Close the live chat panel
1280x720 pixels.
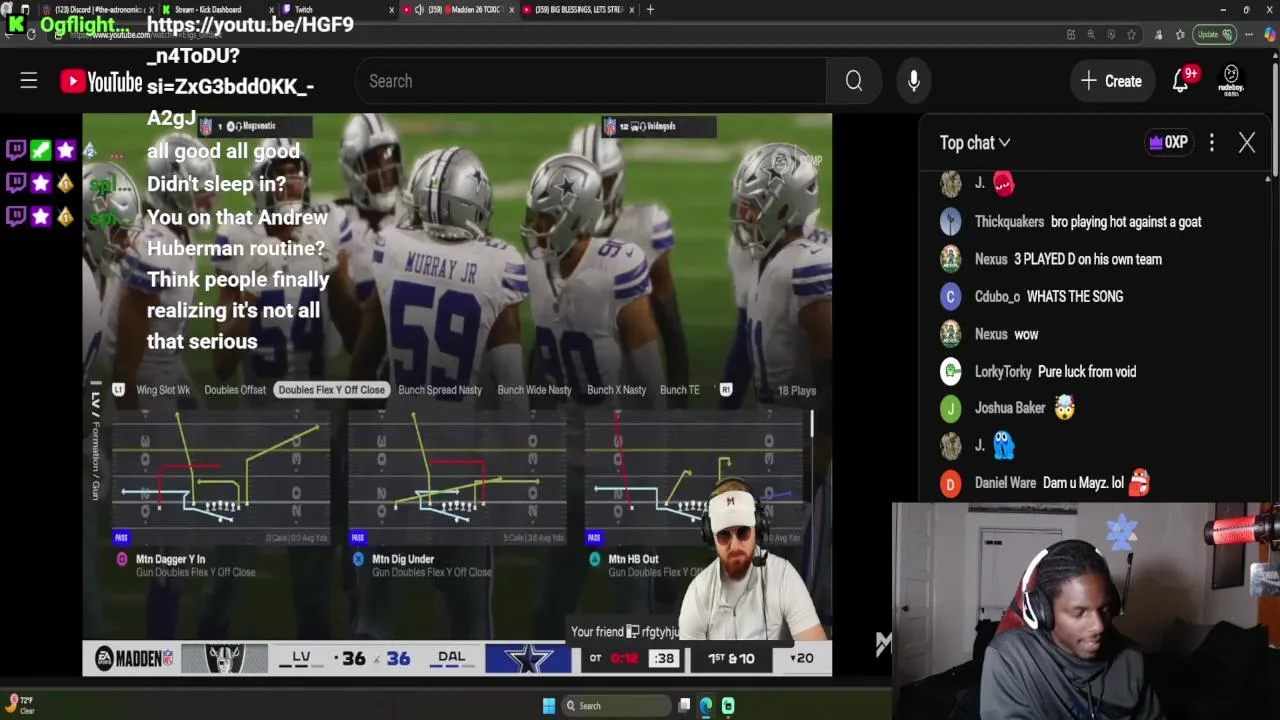tap(1246, 143)
